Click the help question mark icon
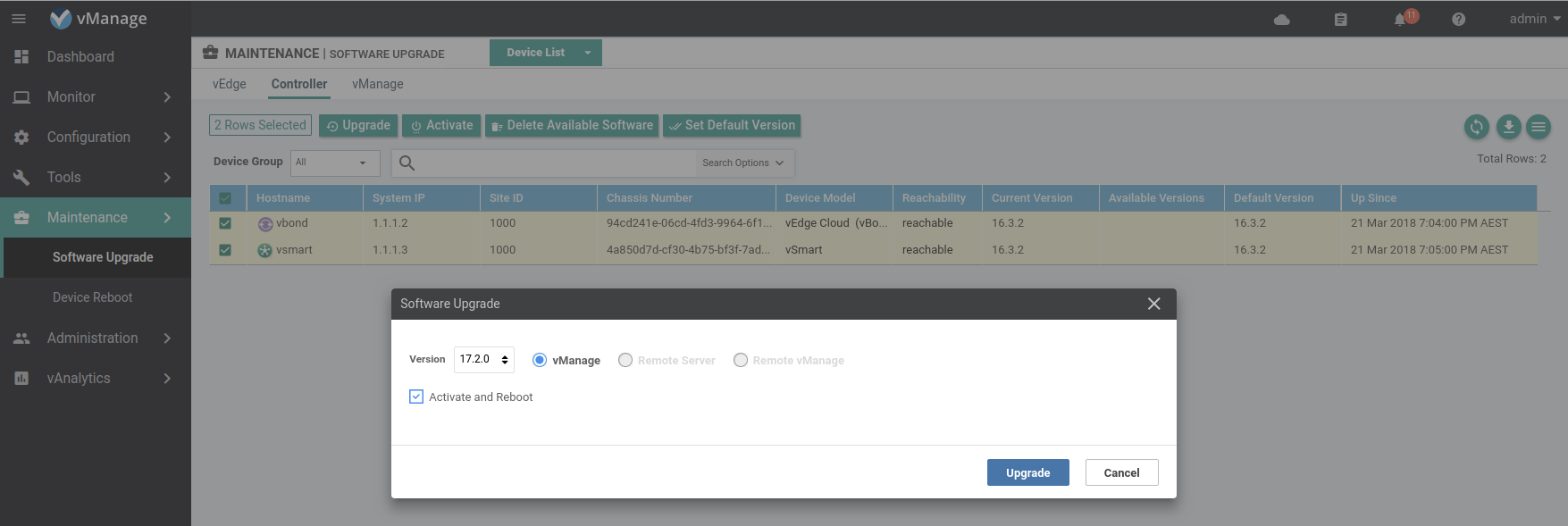Viewport: 1568px width, 526px height. point(1458,20)
